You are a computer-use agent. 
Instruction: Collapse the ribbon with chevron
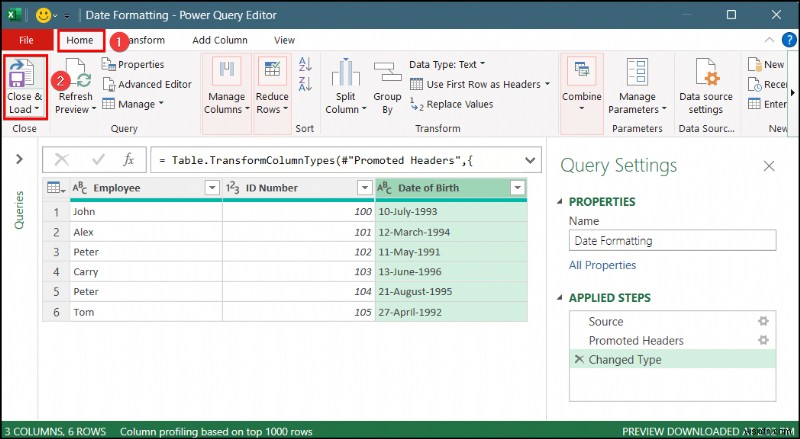tap(769, 40)
